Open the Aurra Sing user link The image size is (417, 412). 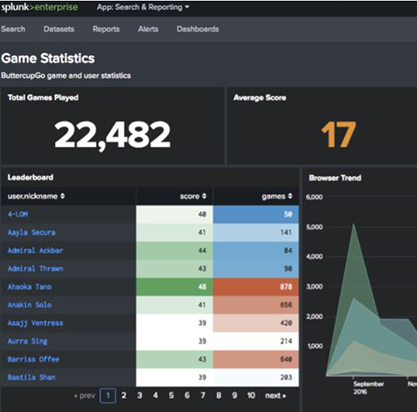point(27,341)
